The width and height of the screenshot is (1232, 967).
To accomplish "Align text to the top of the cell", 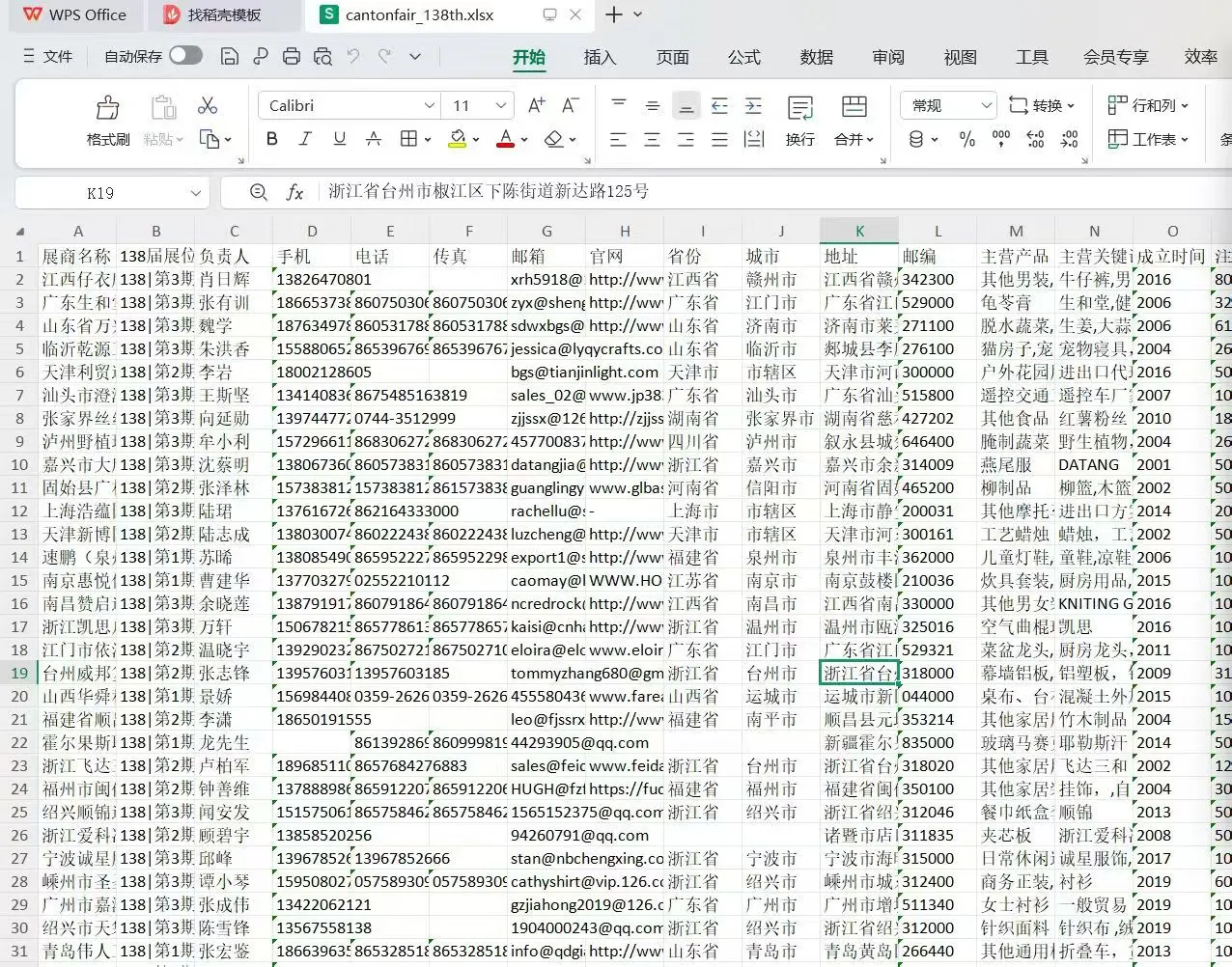I will 619,105.
